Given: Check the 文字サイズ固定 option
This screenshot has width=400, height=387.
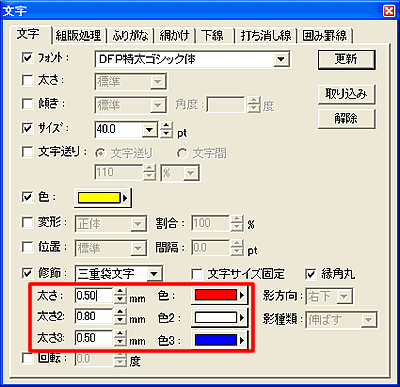Looking at the screenshot, I should (x=197, y=275).
